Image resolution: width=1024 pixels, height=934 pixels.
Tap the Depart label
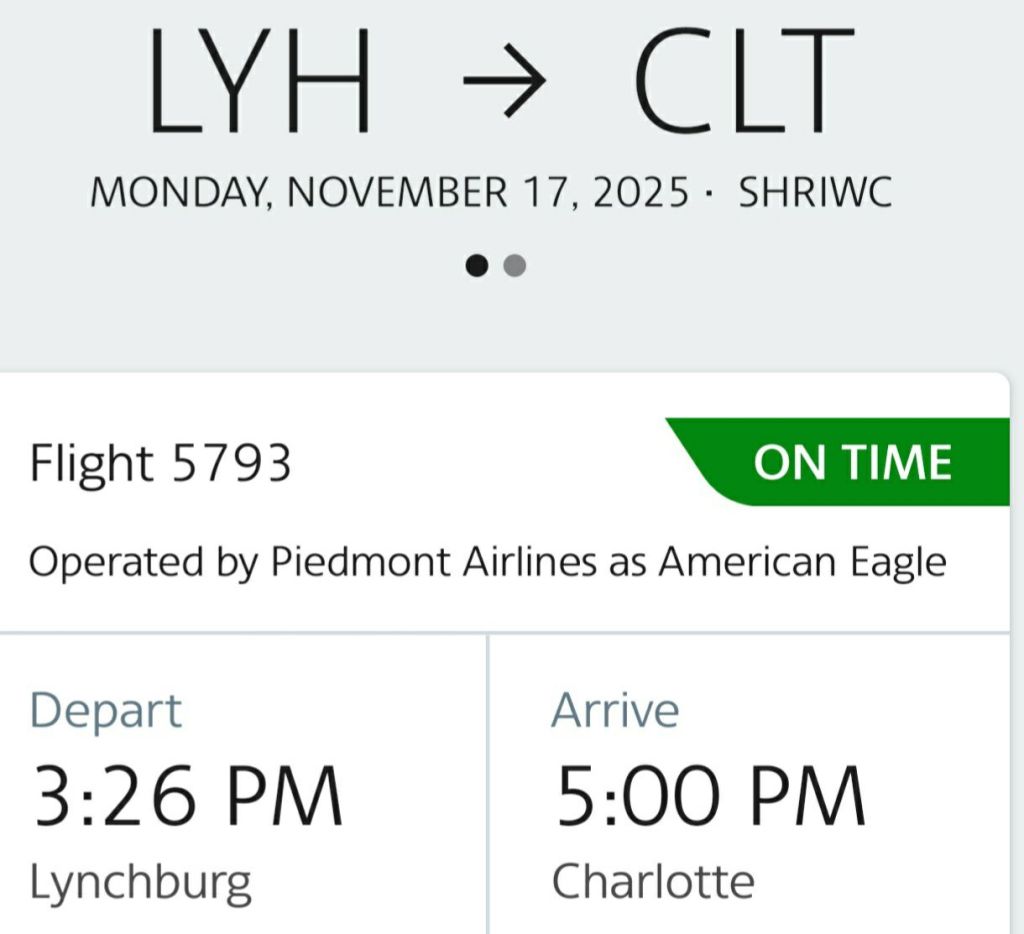coord(106,710)
